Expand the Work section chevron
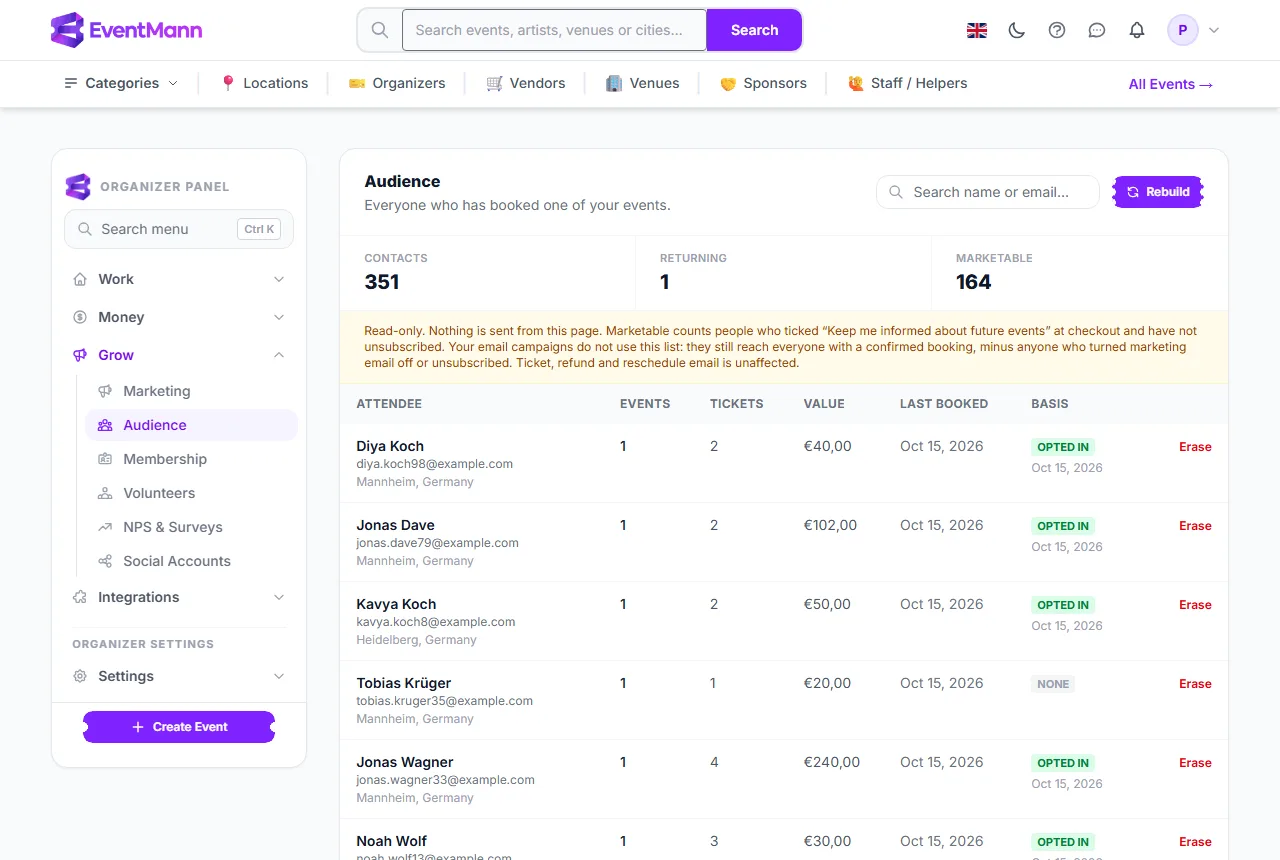The height and width of the screenshot is (860, 1280). click(x=279, y=279)
